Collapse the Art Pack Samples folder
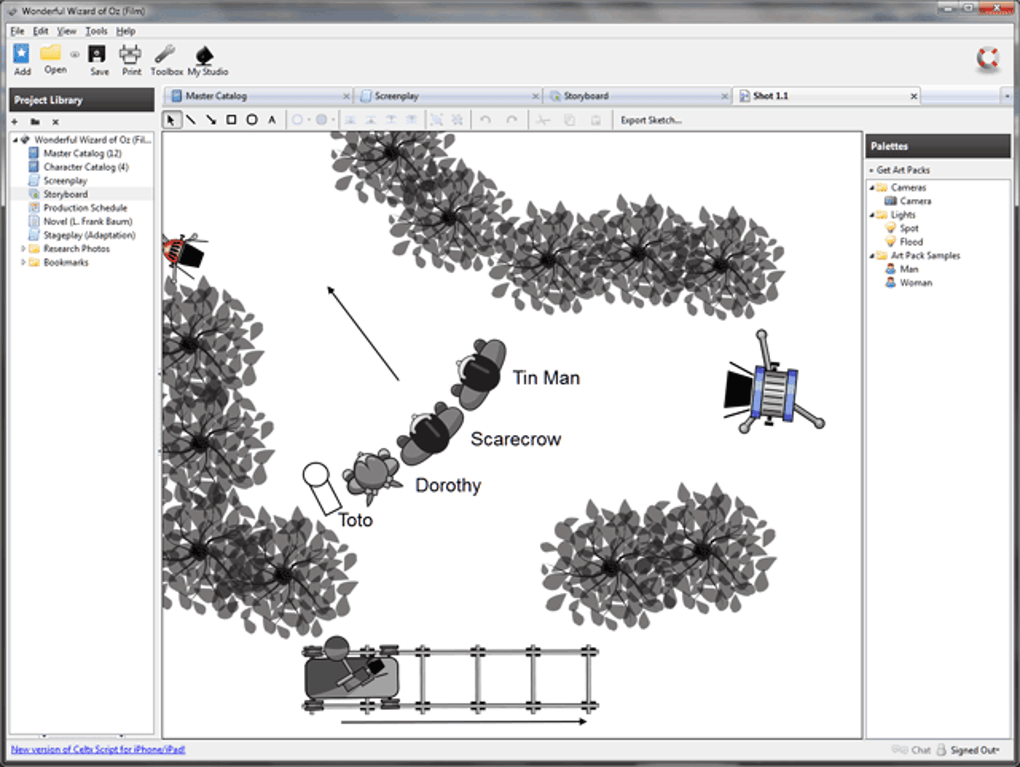This screenshot has width=1020, height=767. 872,256
